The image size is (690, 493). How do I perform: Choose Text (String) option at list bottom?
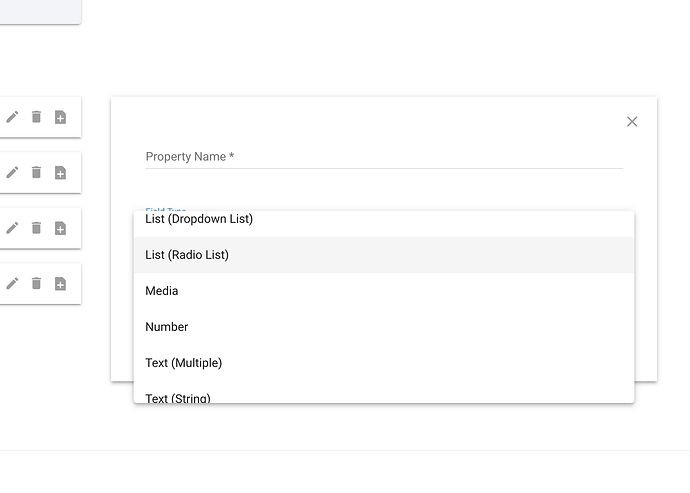(384, 394)
